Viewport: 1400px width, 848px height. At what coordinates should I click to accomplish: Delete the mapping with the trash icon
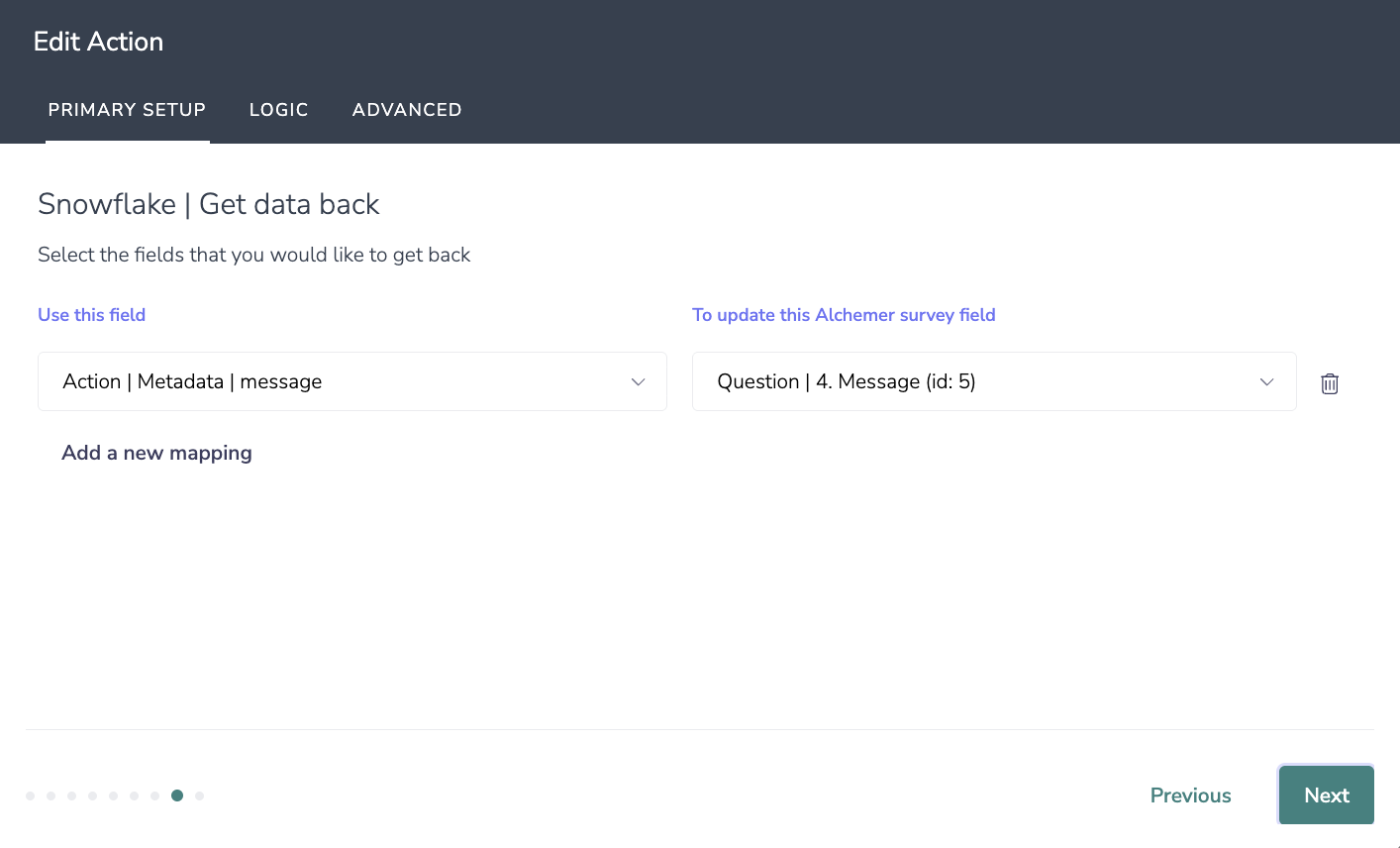[x=1330, y=383]
